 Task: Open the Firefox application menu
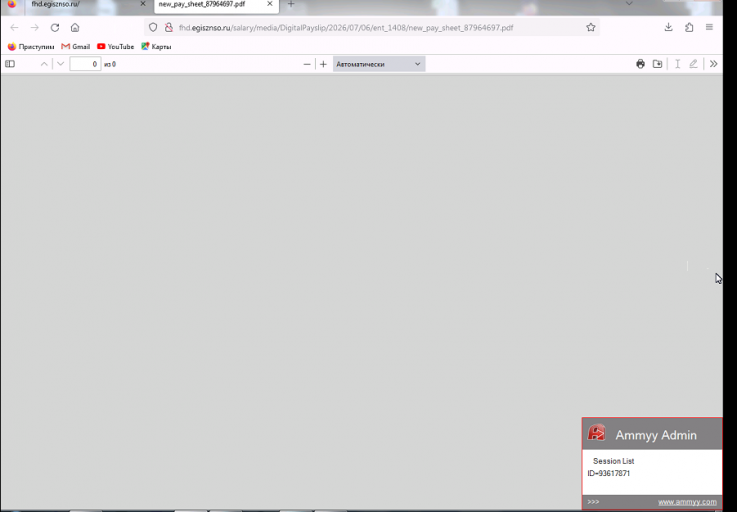[x=709, y=27]
